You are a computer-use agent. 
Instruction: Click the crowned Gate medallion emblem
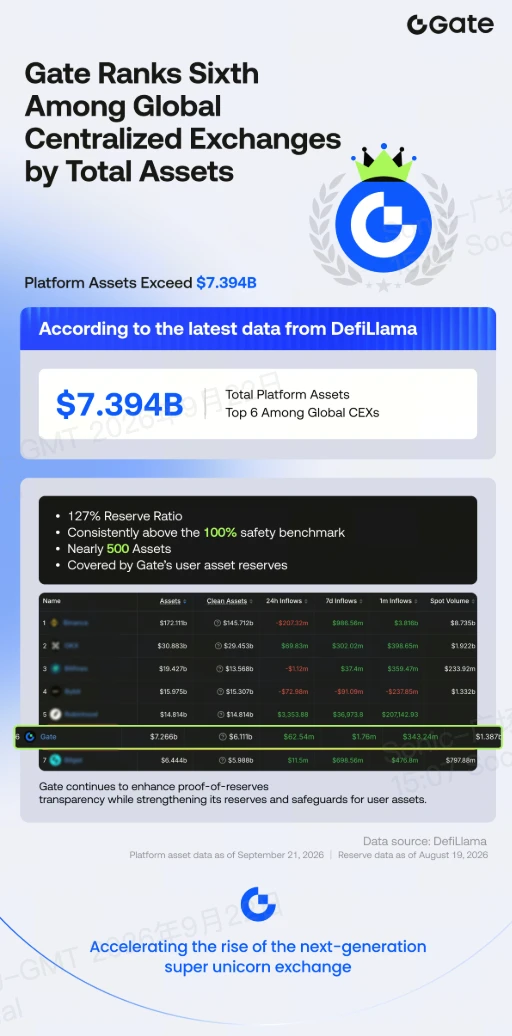(384, 215)
